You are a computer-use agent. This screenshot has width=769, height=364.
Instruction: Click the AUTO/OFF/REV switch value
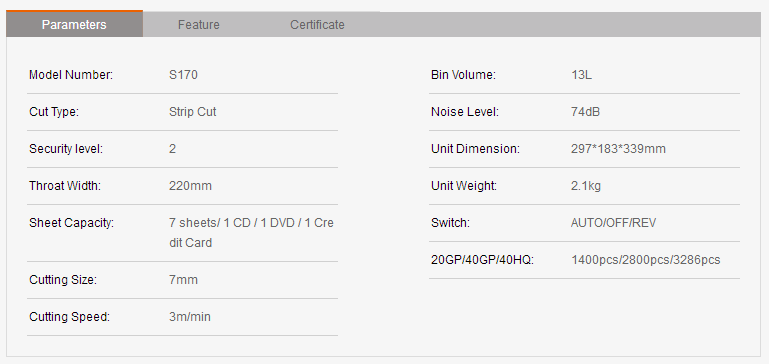pos(614,223)
